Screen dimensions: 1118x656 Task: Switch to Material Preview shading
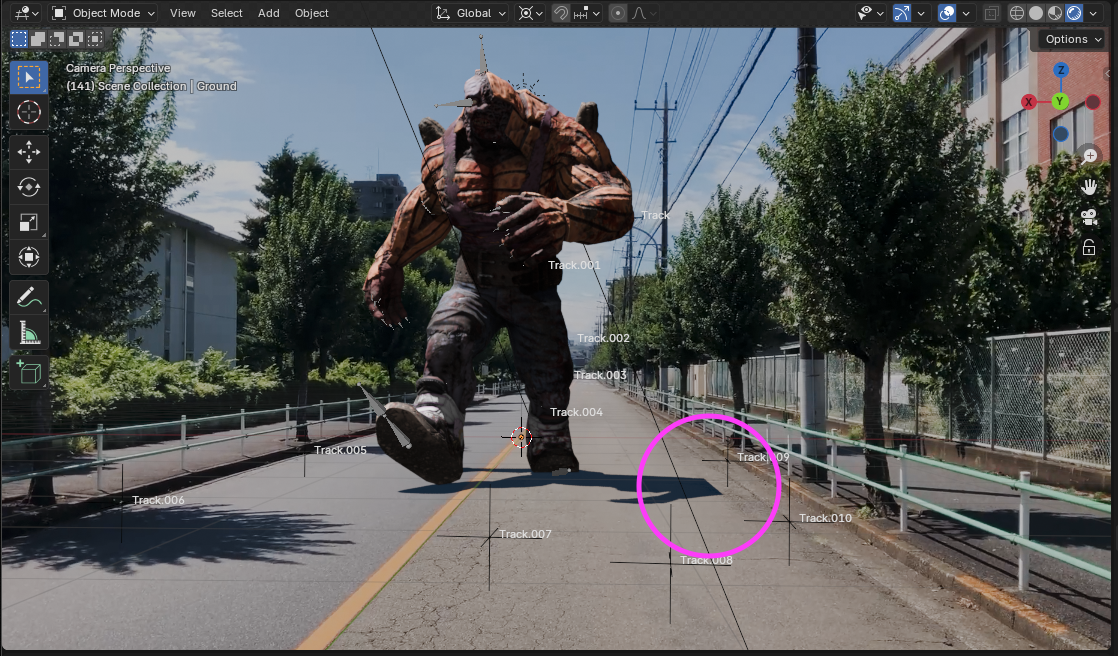1055,13
